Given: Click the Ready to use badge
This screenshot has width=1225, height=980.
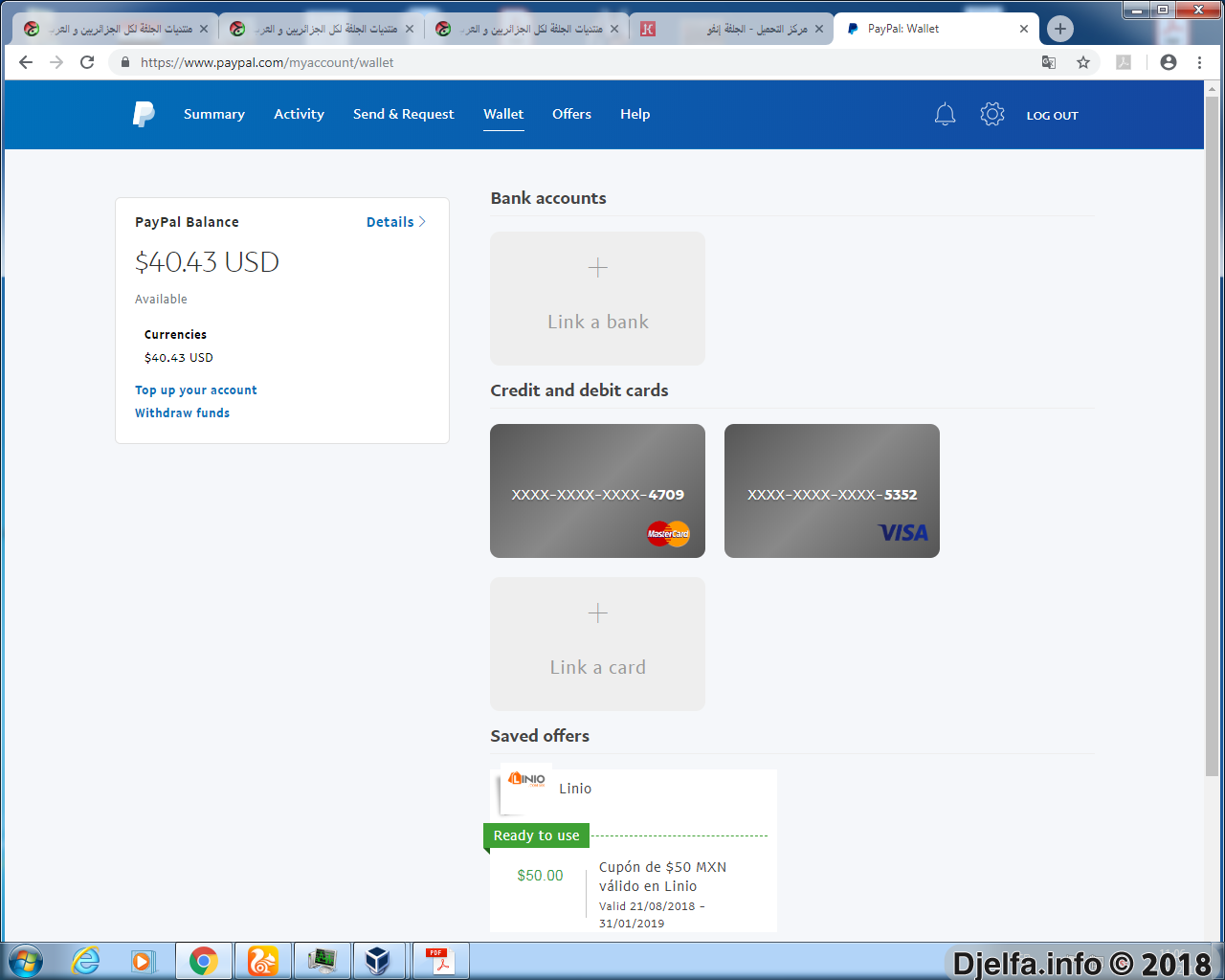Looking at the screenshot, I should (537, 835).
